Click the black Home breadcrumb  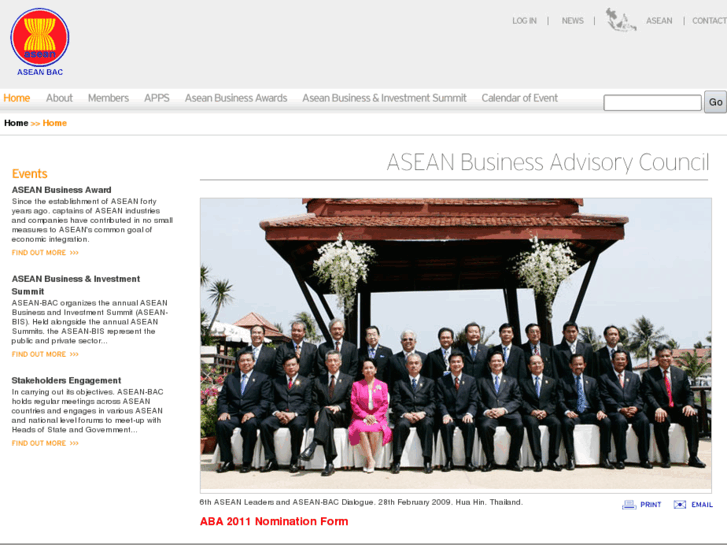pos(16,123)
